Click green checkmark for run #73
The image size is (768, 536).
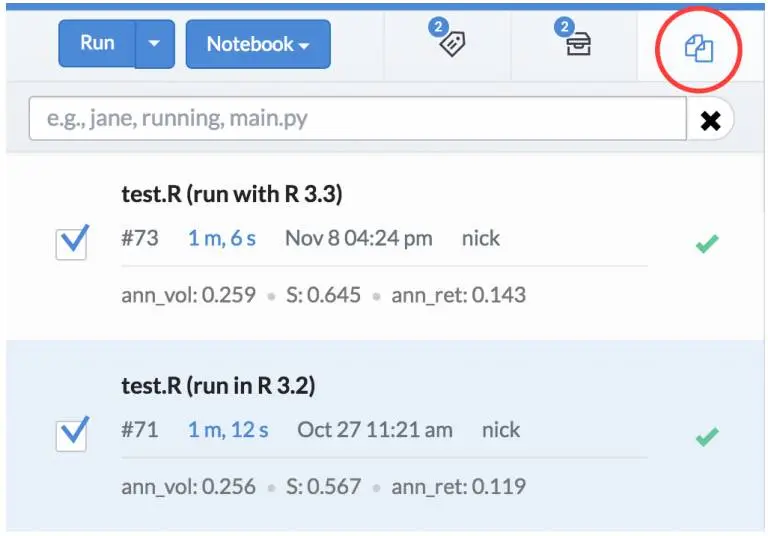click(707, 243)
